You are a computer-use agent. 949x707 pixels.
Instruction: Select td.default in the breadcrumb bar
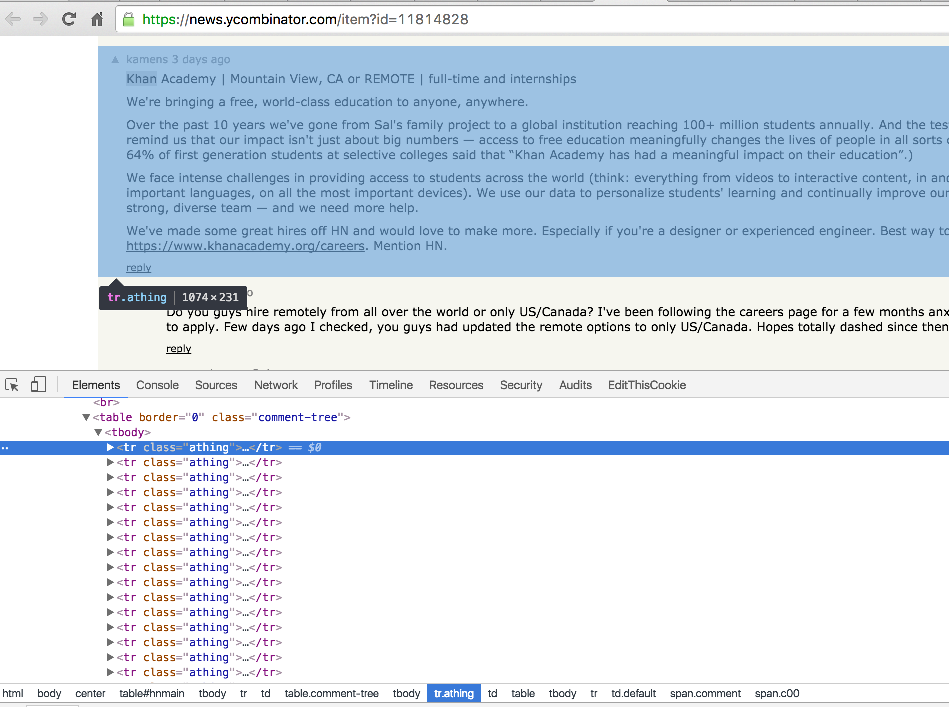[x=634, y=694]
